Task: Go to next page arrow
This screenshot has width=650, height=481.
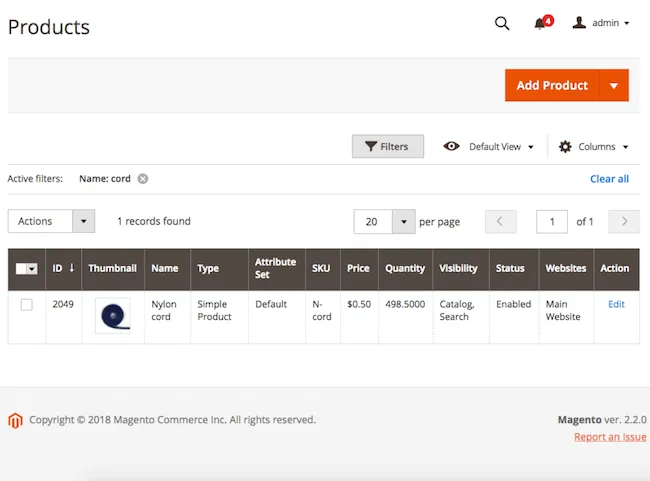Action: tap(624, 221)
